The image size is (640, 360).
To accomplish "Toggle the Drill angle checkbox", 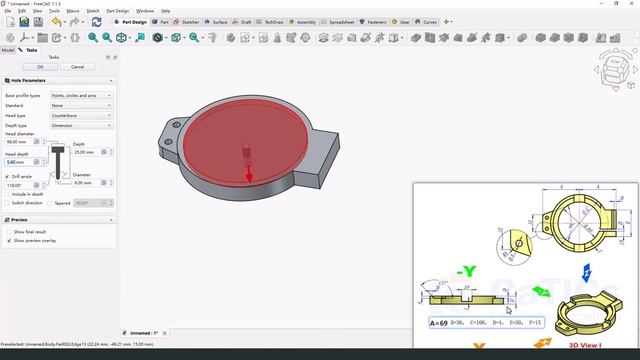I will [7, 176].
